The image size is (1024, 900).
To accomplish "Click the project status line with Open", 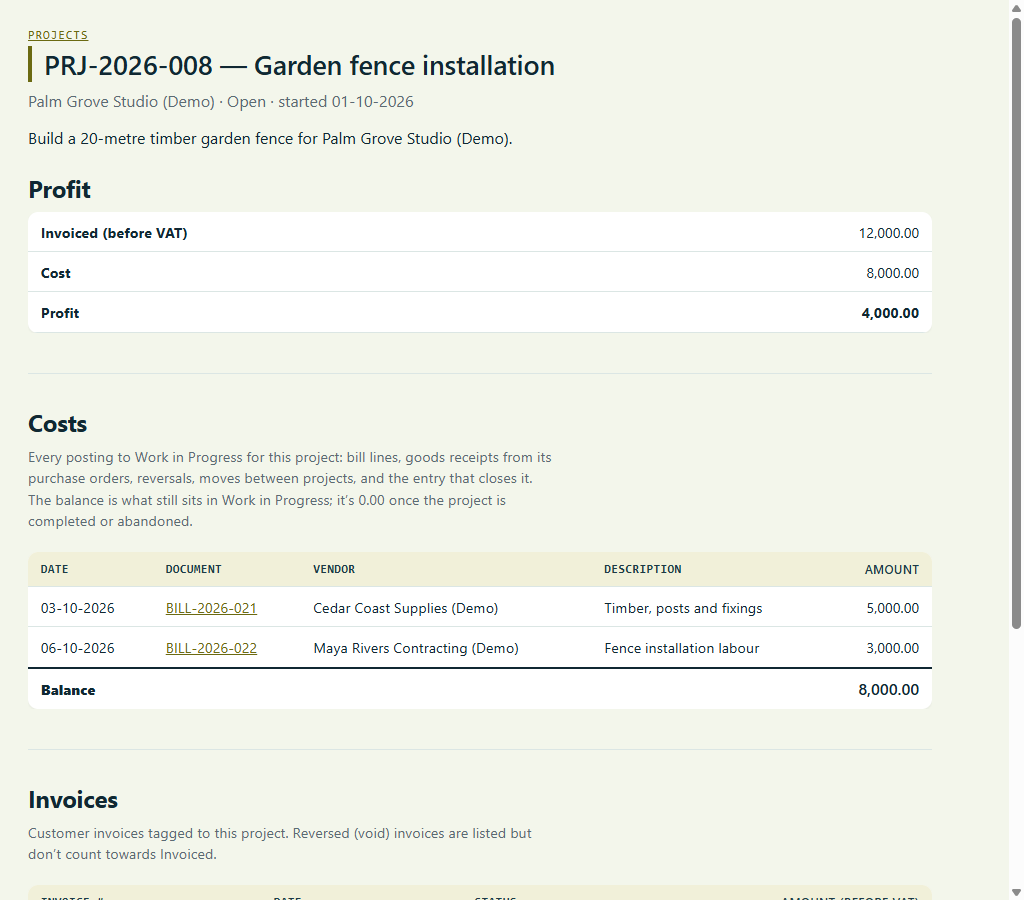I will [x=221, y=102].
